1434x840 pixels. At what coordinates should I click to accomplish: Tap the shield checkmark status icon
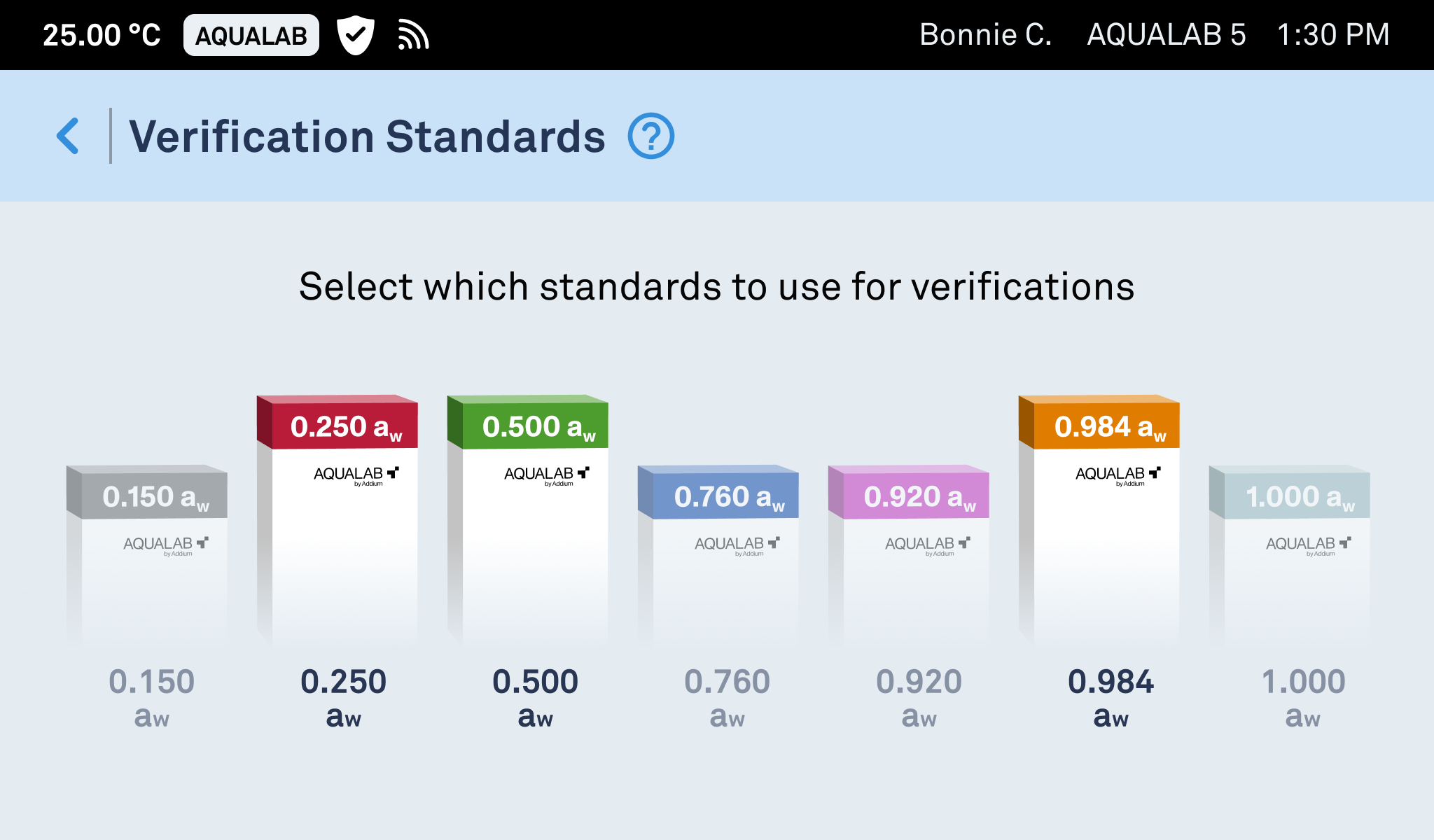pos(356,35)
